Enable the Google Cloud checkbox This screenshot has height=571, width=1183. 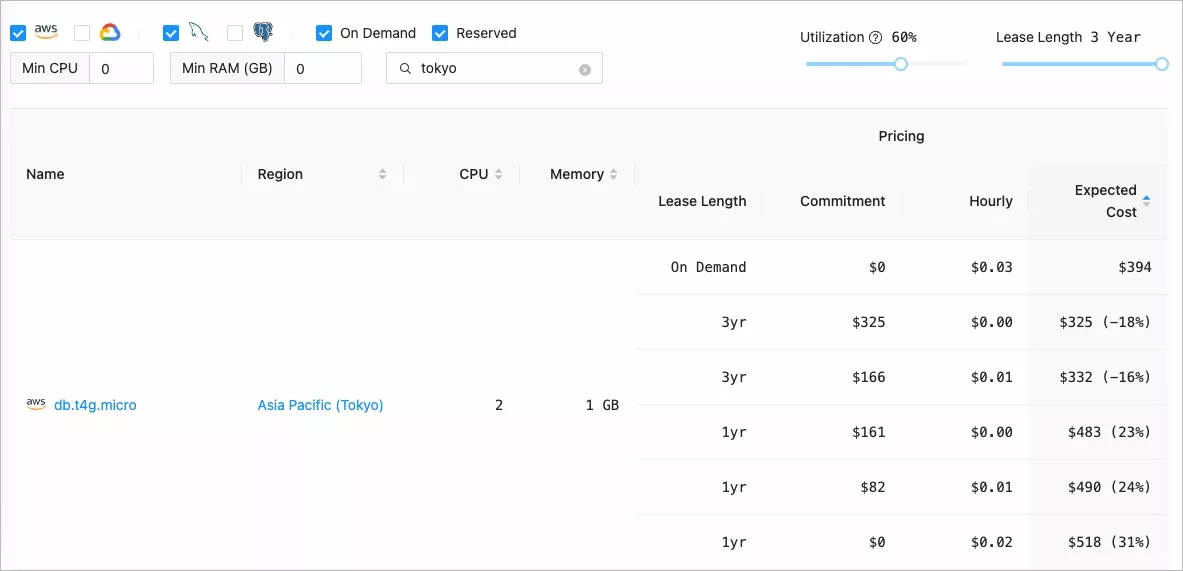tap(82, 33)
